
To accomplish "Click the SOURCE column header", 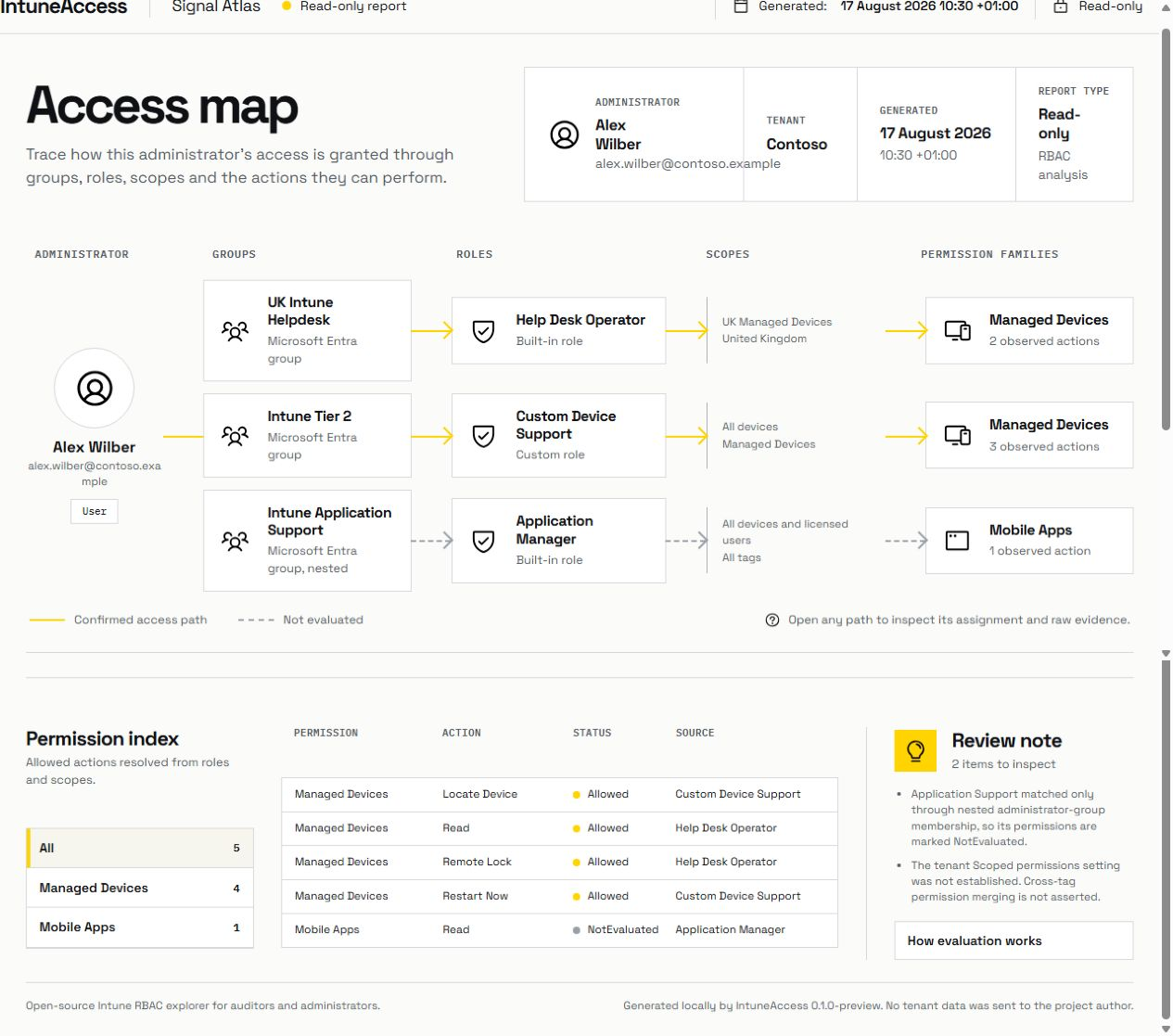I will click(695, 733).
